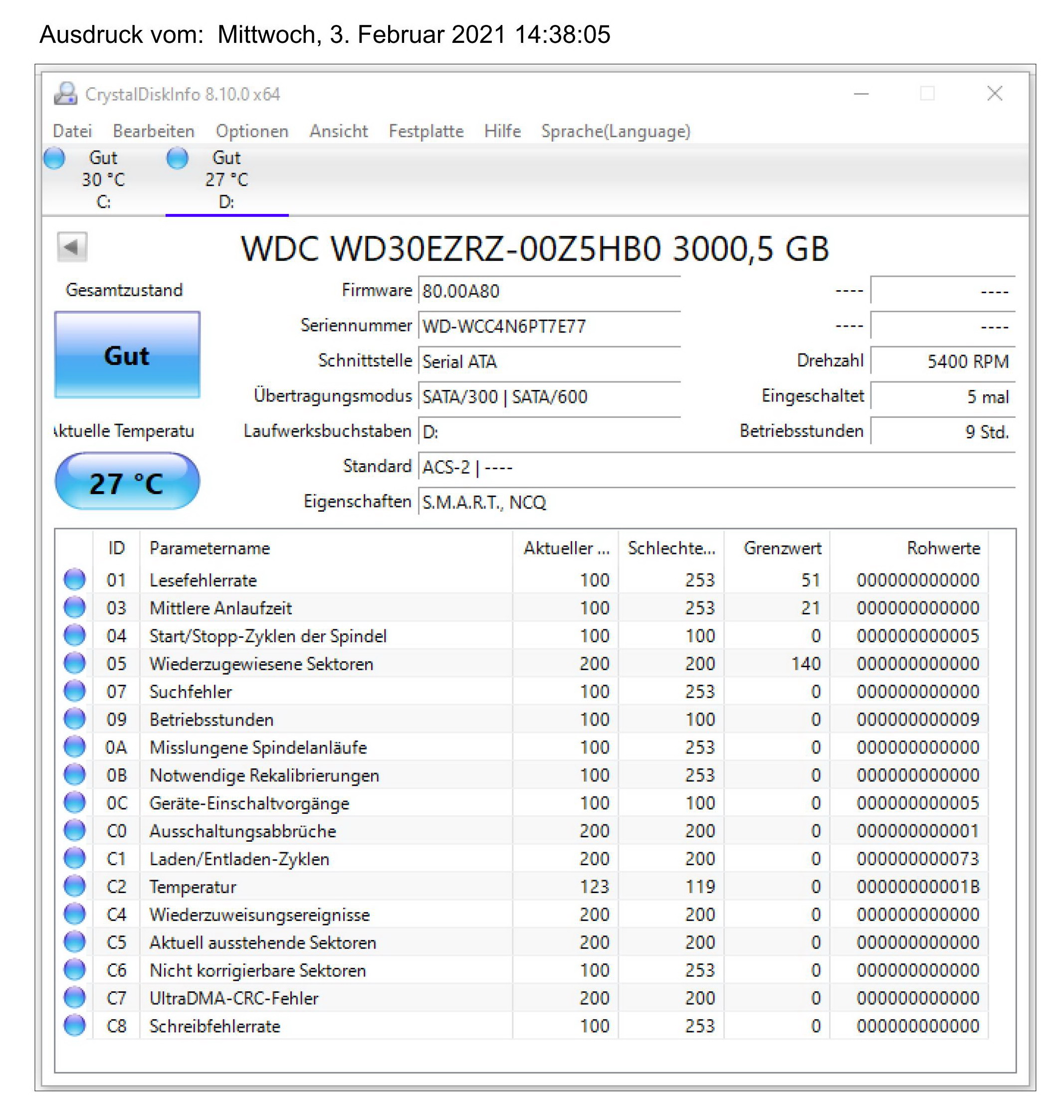
Task: Click the status orb for Mittlere Anlaufzeit
Action: [x=74, y=607]
